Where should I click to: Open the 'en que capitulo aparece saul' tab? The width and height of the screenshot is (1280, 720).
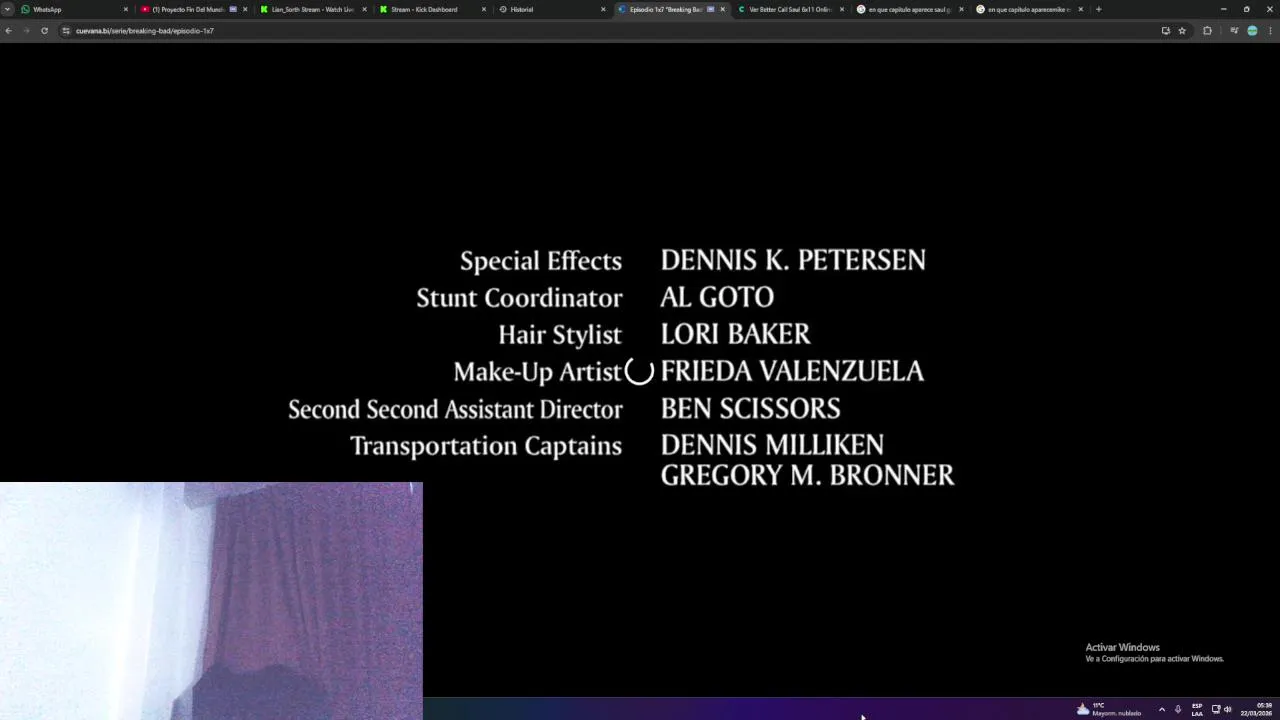pos(909,9)
